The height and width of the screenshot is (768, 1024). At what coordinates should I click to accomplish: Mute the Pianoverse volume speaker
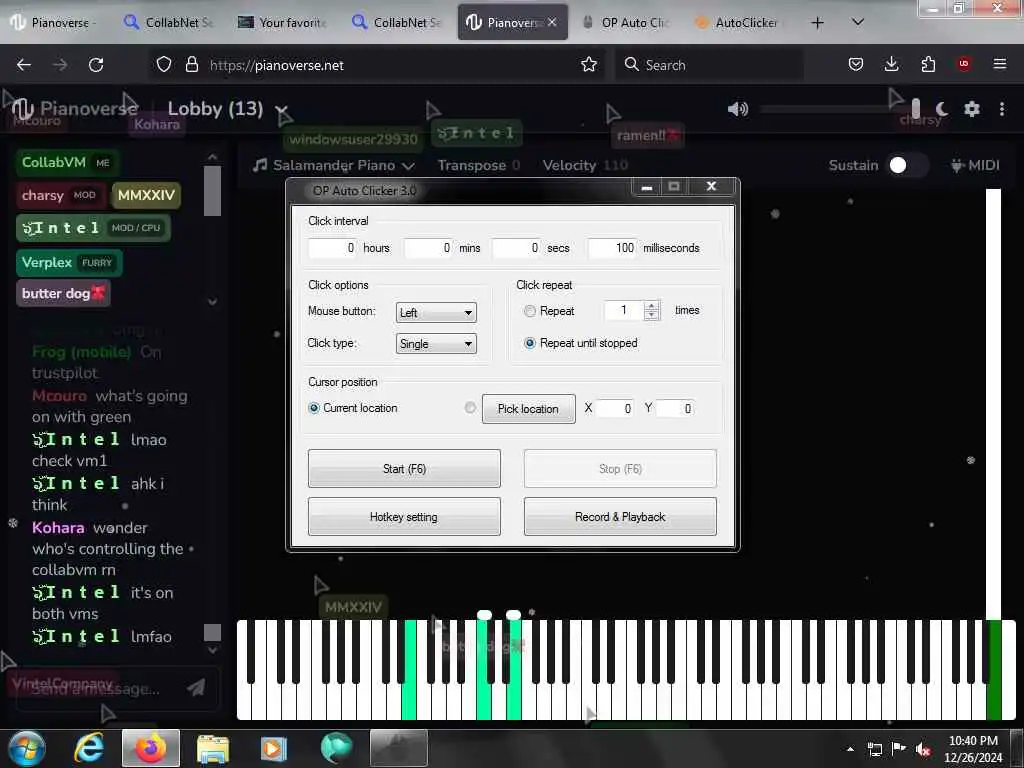(738, 109)
